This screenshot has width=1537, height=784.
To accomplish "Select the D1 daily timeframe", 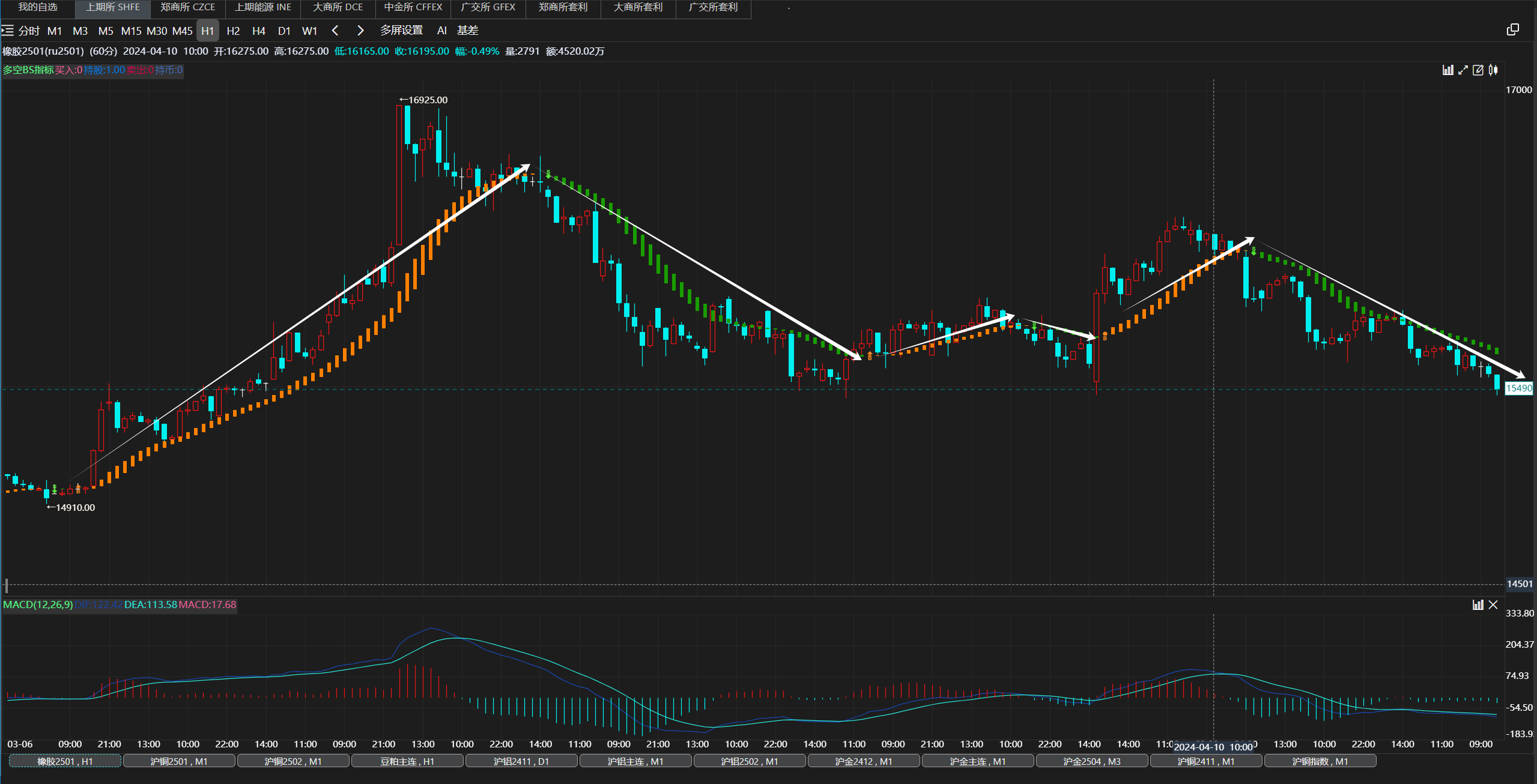I will pos(284,31).
